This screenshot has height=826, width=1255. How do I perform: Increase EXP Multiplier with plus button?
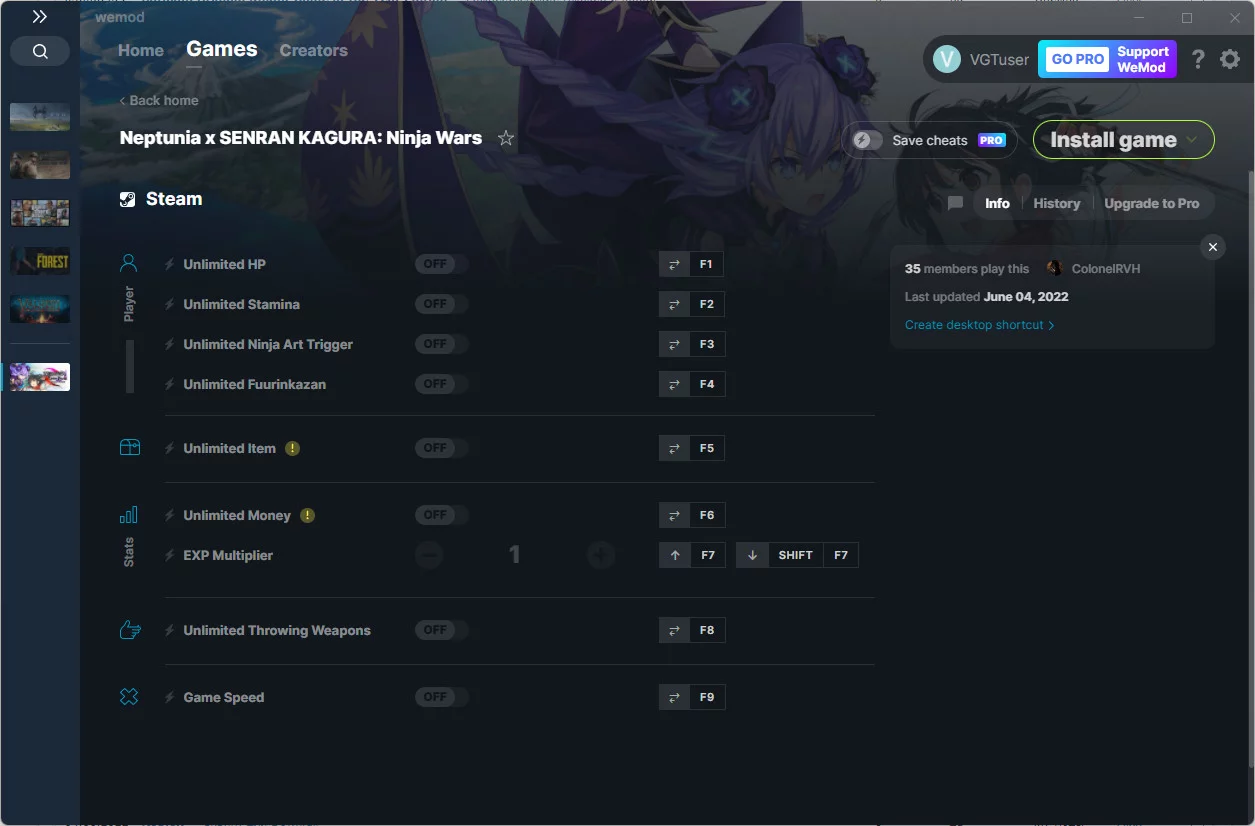pos(601,555)
